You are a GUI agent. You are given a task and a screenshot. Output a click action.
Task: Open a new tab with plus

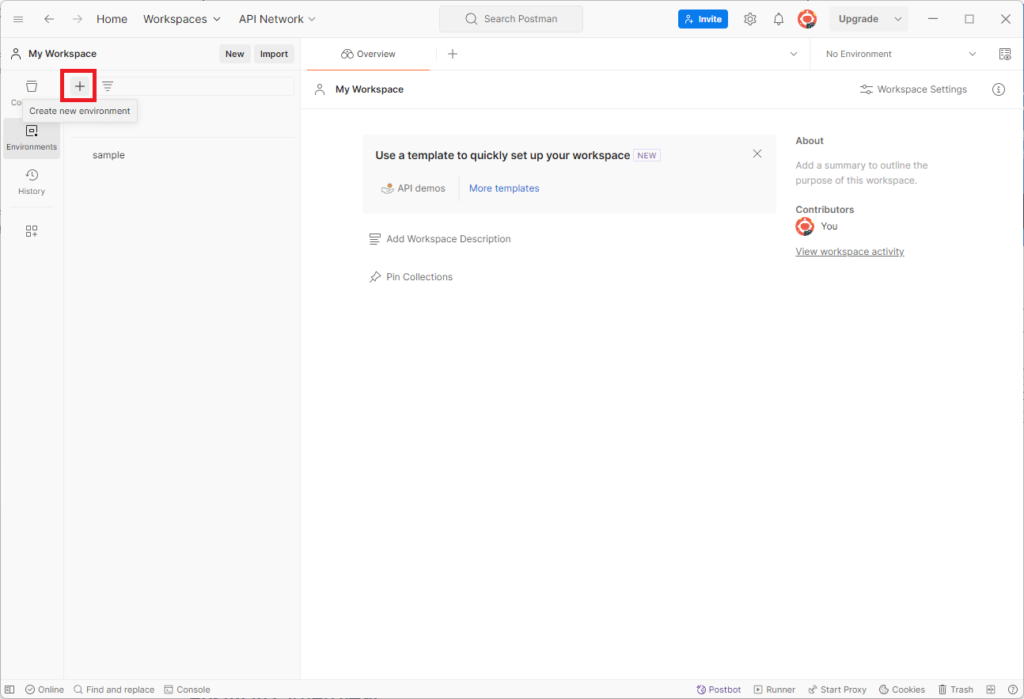pos(453,54)
